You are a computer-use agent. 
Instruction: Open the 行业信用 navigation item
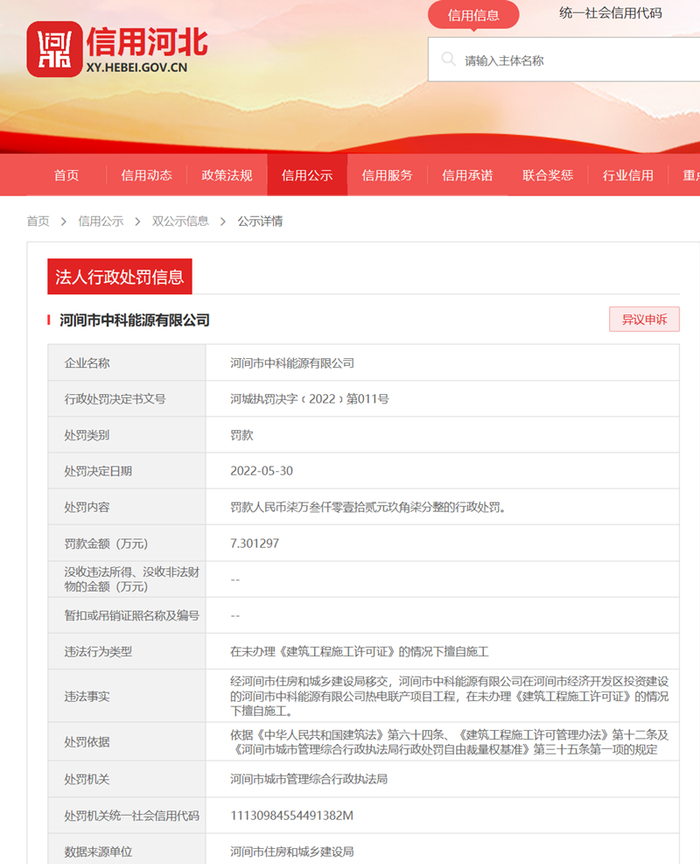point(628,175)
